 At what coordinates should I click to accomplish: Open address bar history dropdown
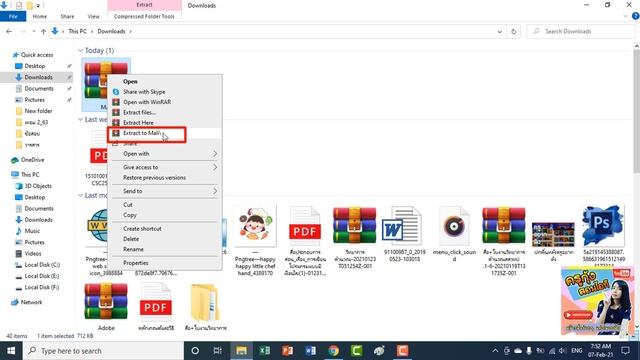pos(499,31)
